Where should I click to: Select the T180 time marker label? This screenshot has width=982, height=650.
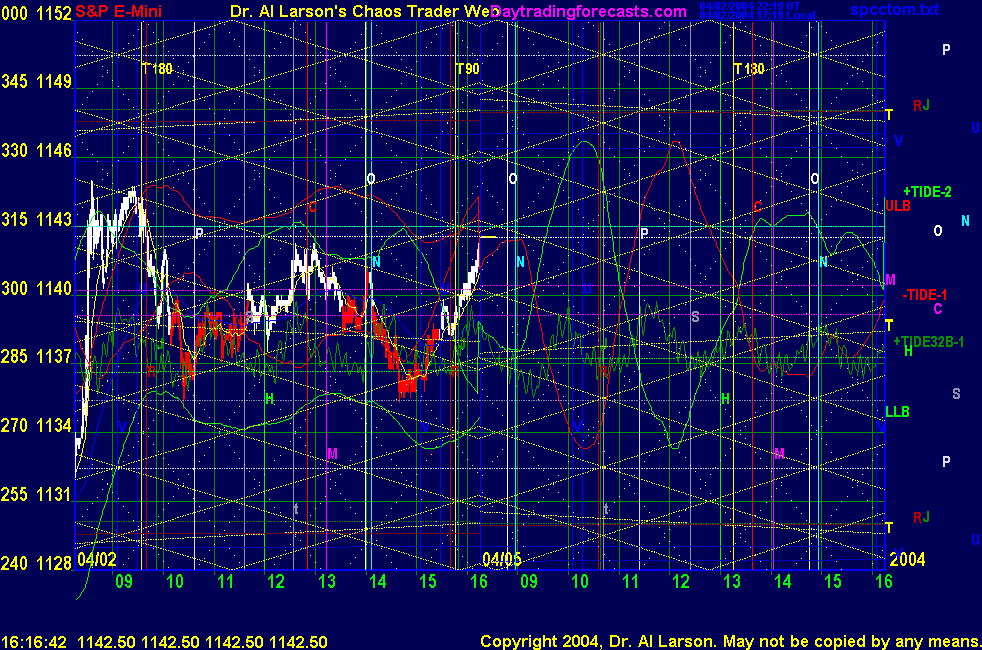click(157, 69)
